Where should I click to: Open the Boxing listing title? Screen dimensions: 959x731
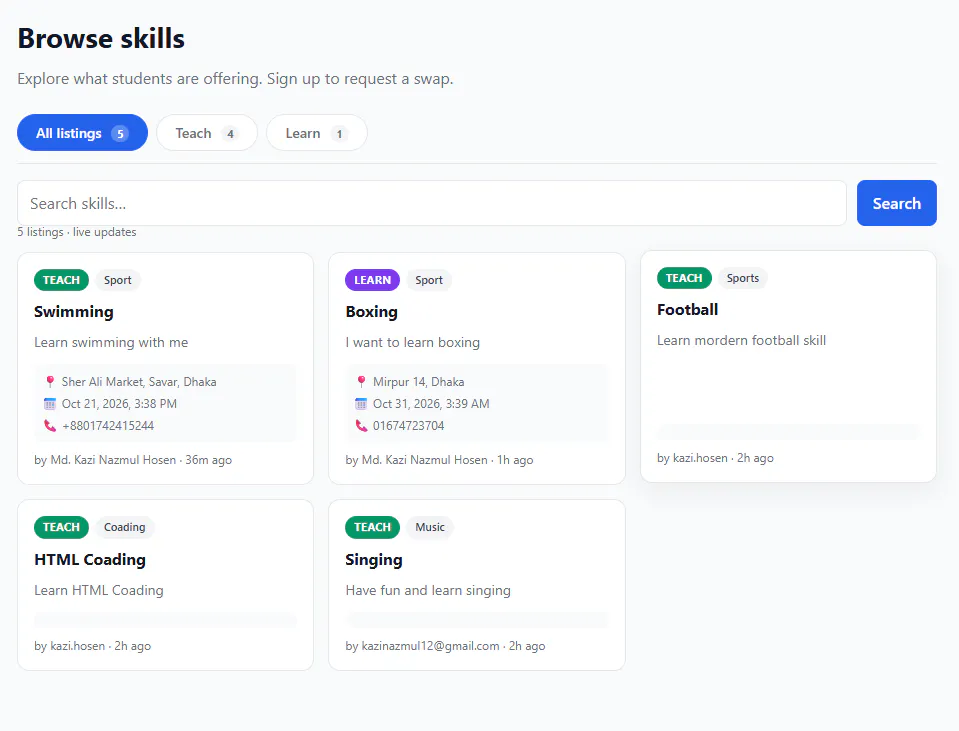[x=372, y=312]
